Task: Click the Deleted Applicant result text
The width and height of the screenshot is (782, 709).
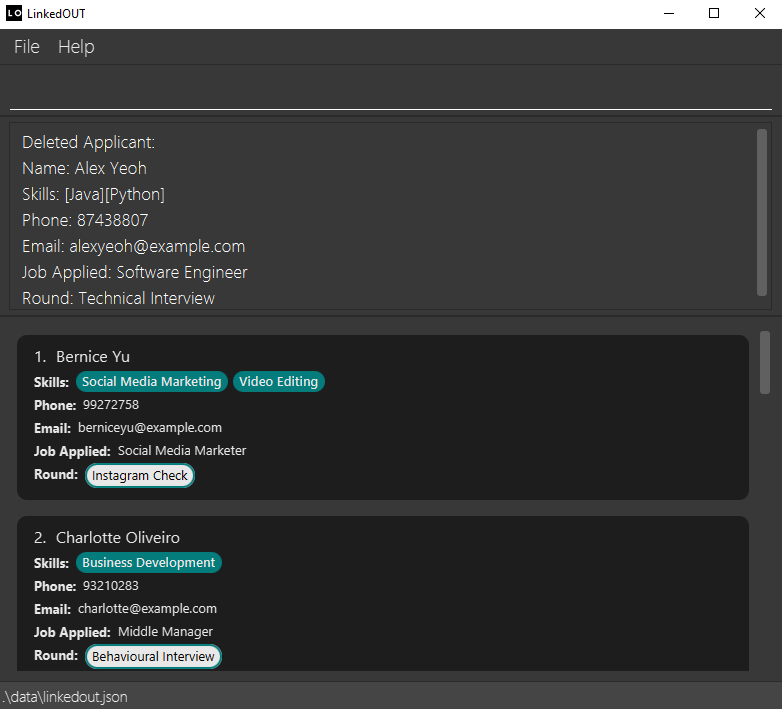Action: (x=89, y=143)
